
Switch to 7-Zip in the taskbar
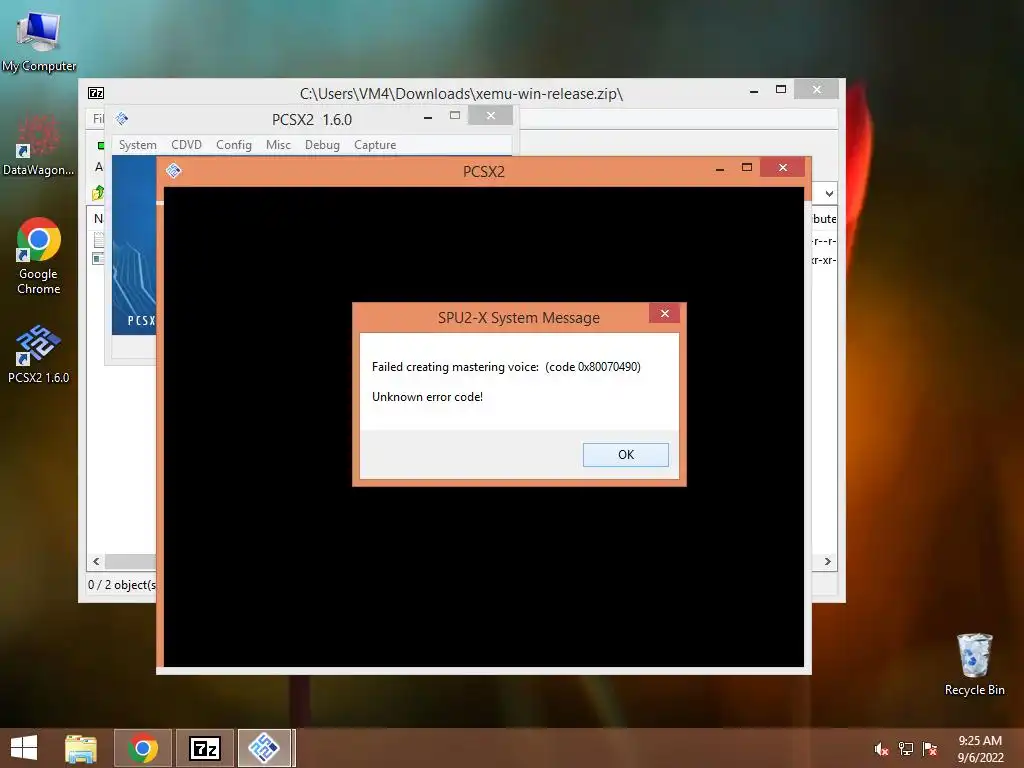[x=204, y=748]
